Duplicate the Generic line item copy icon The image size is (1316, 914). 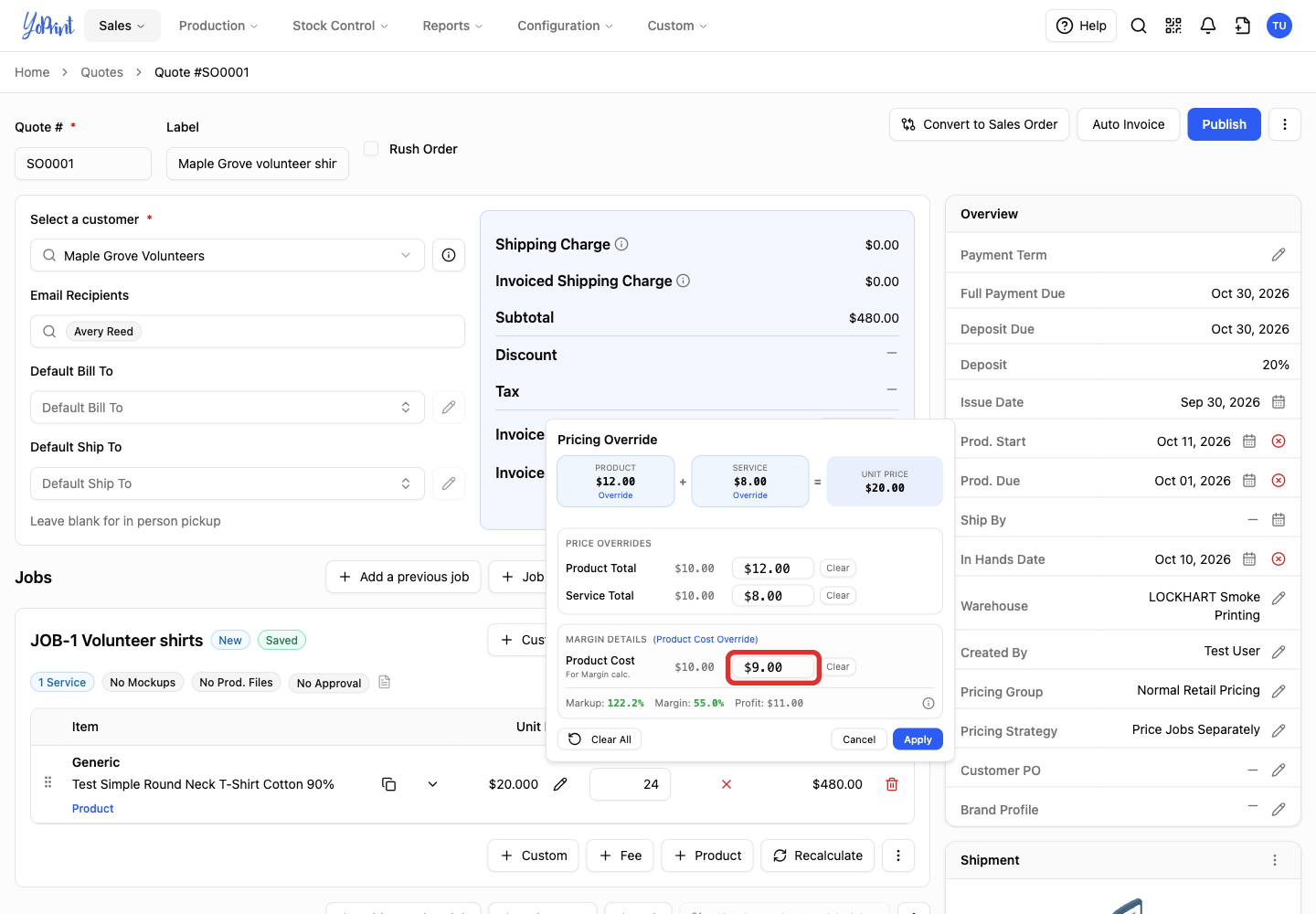click(x=388, y=784)
